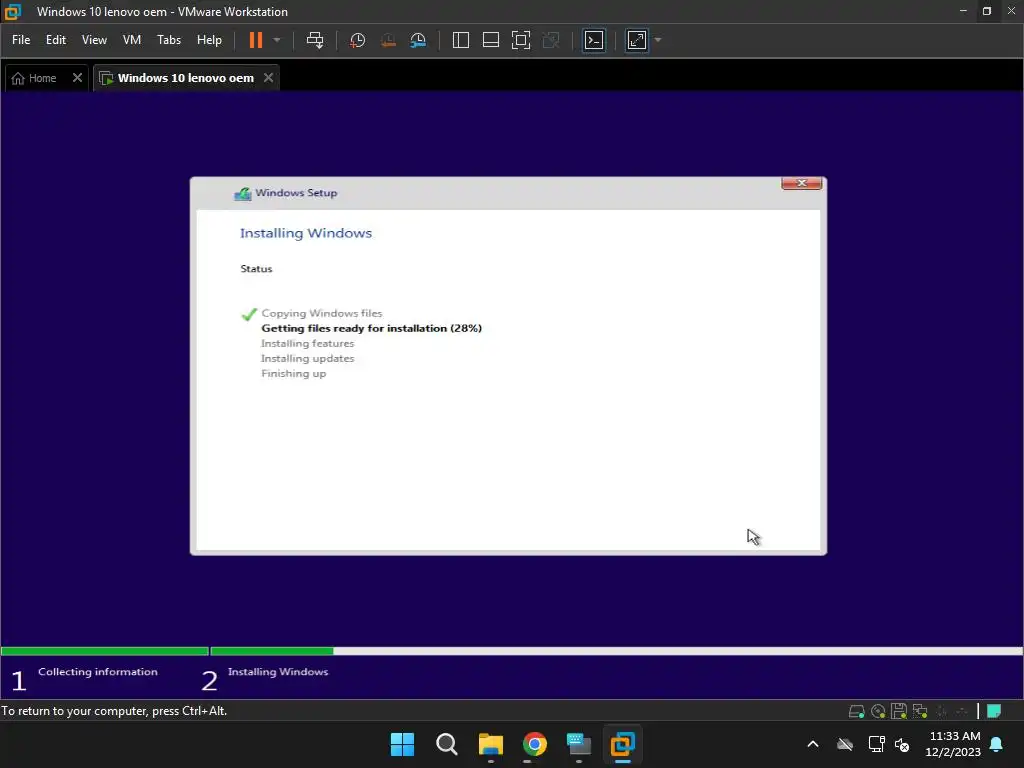Open the Help menu

[209, 40]
